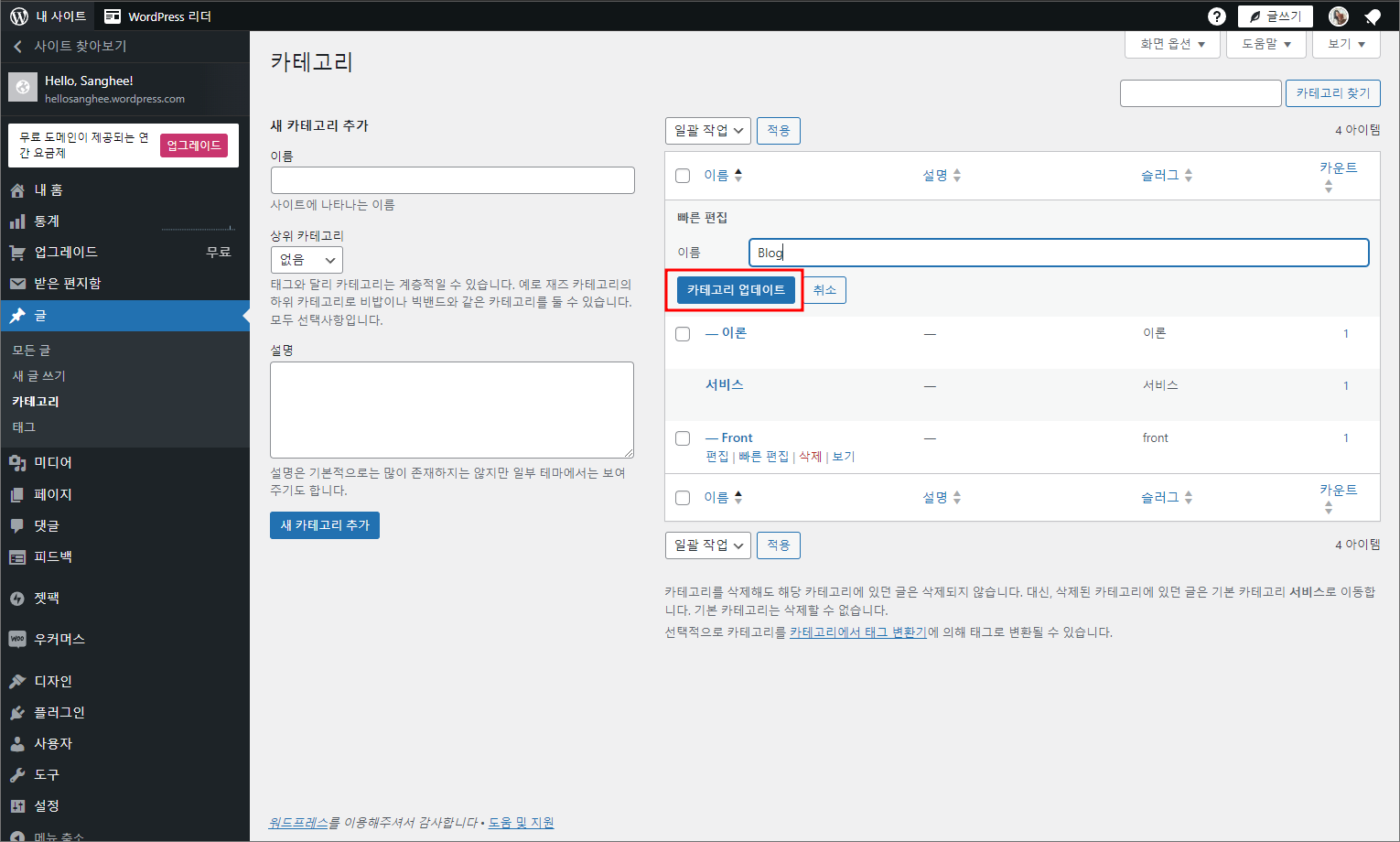1400x842 pixels.
Task: Open the 통계 stats chart icon
Action: pyautogui.click(x=17, y=221)
